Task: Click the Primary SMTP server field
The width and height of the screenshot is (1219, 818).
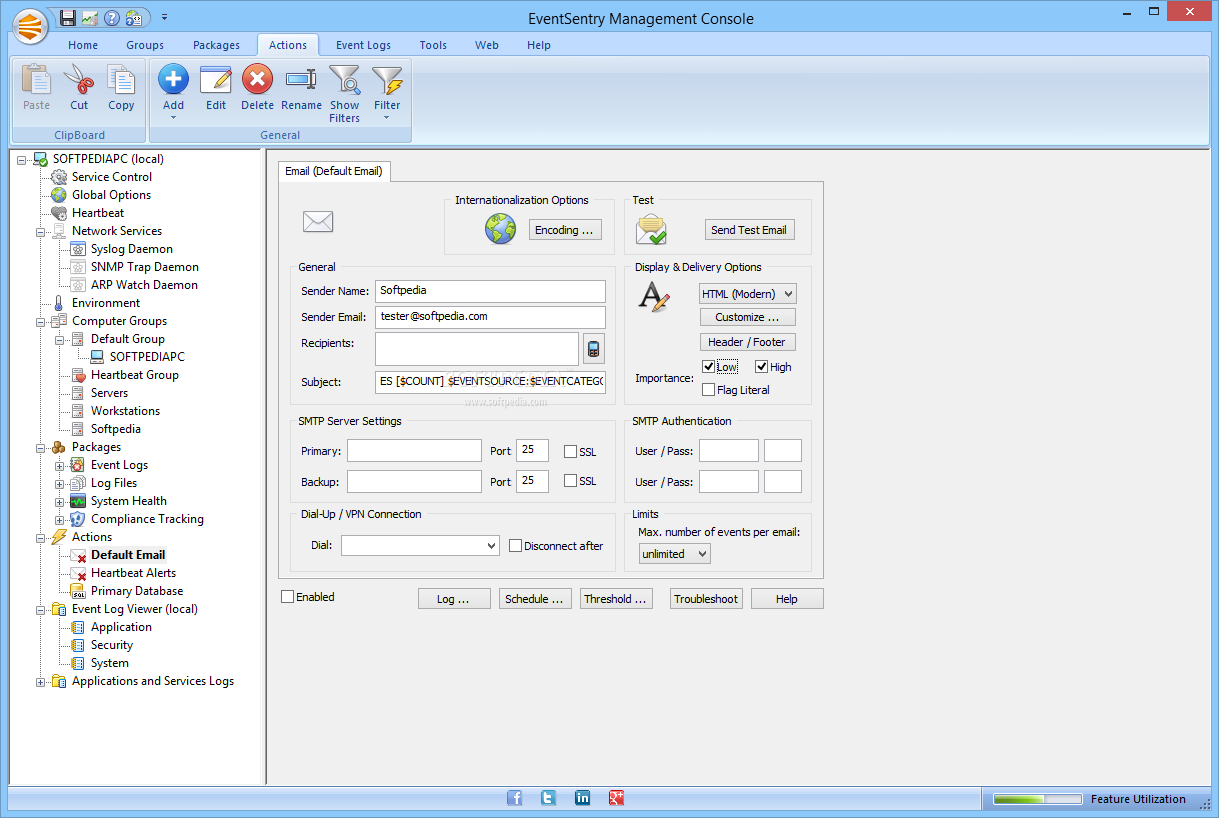Action: tap(414, 451)
